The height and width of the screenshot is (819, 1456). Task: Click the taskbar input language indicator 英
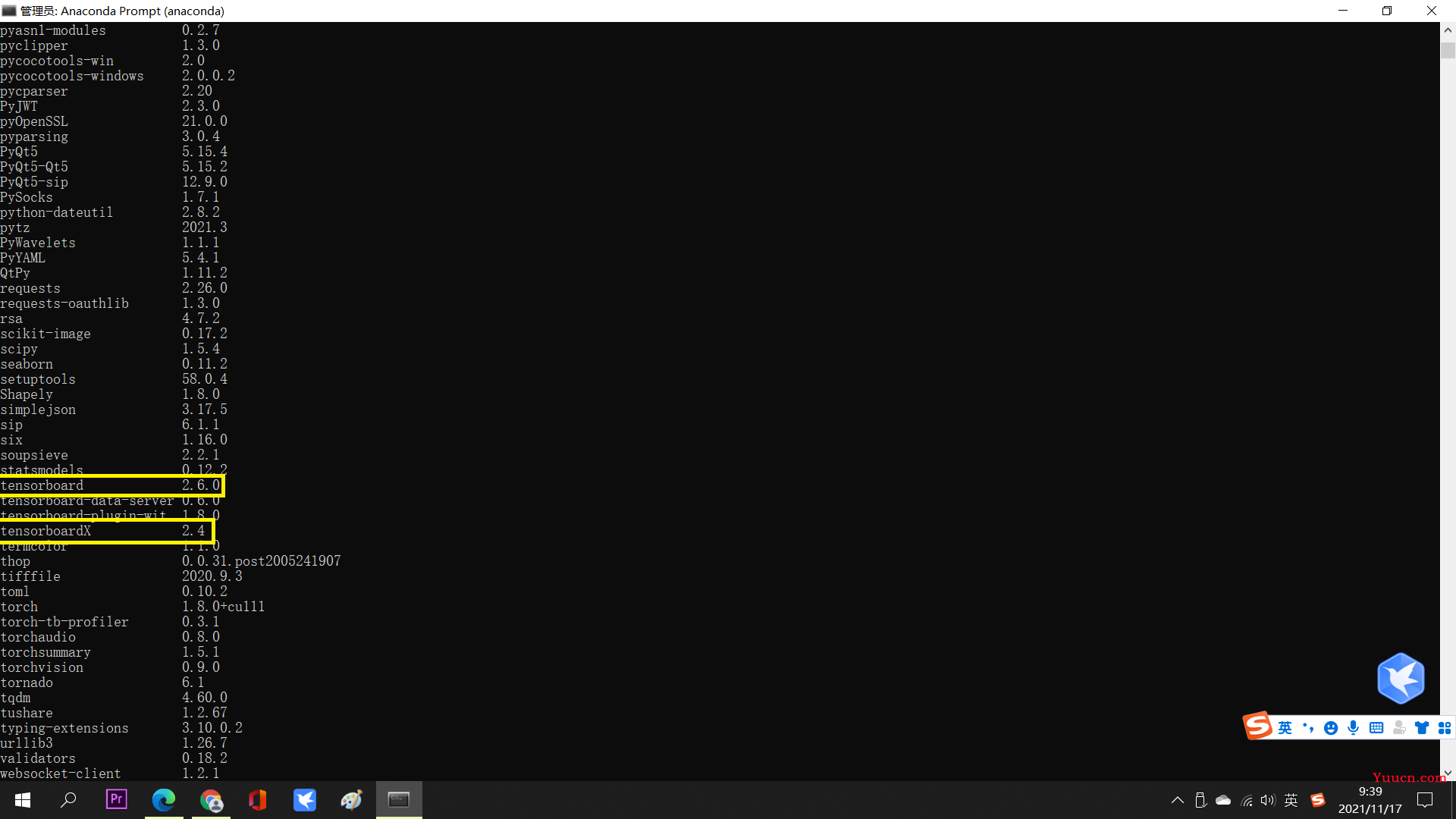[1291, 800]
